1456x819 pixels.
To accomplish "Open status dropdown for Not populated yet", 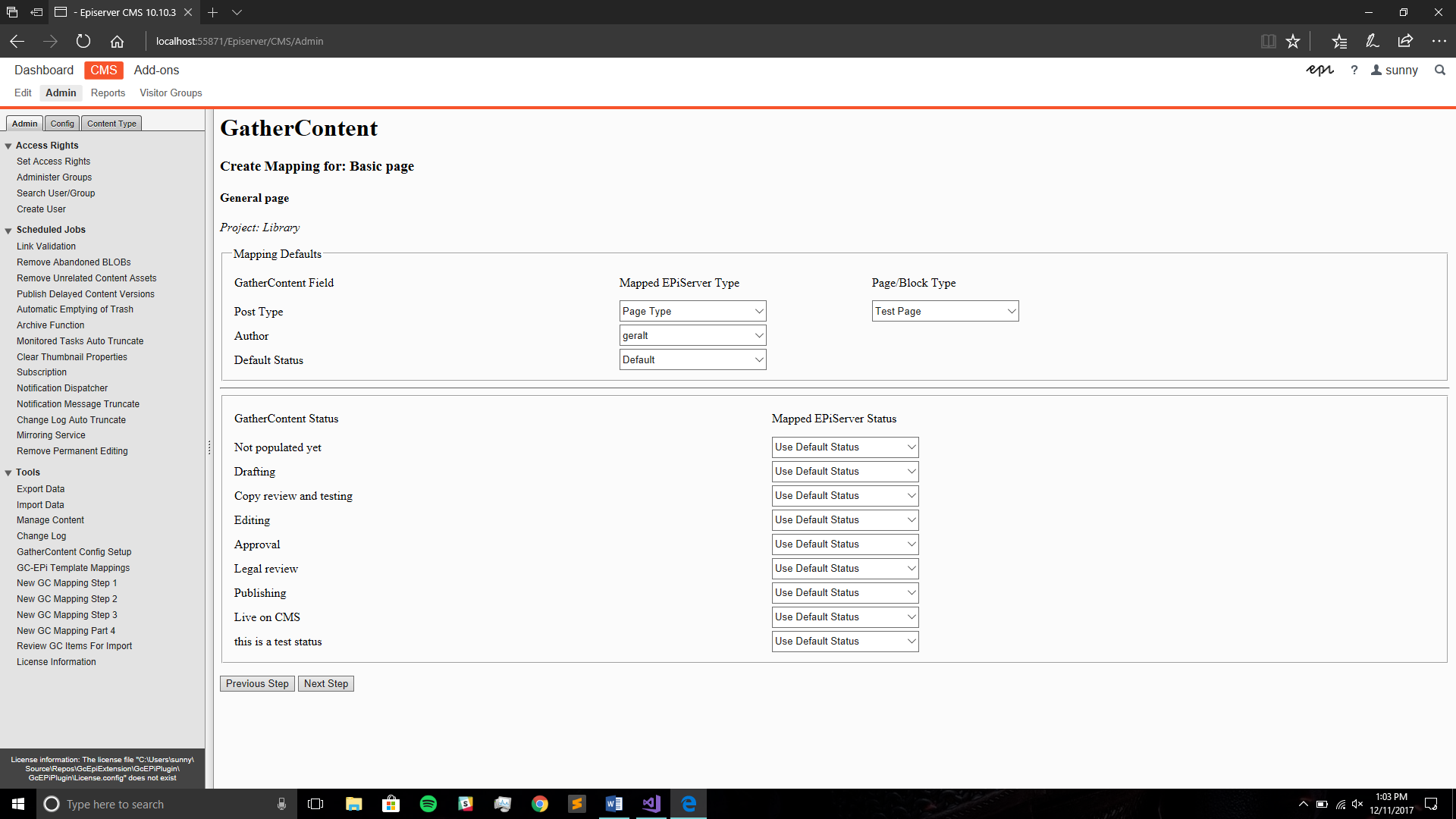I will point(845,447).
